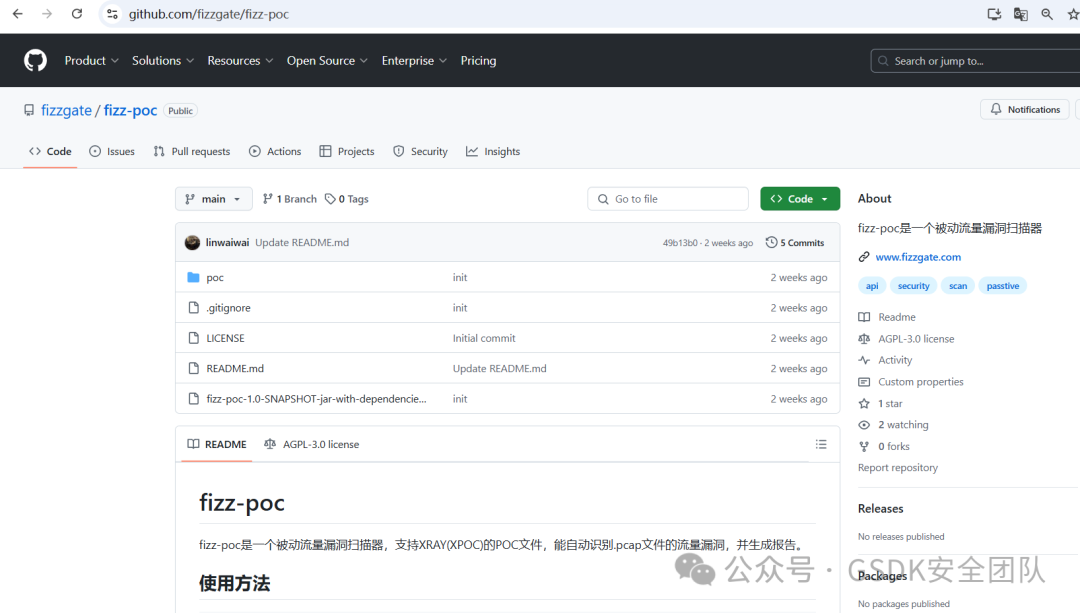Open the Initial commit message for LICENSE
The height and width of the screenshot is (613, 1080).
click(484, 338)
